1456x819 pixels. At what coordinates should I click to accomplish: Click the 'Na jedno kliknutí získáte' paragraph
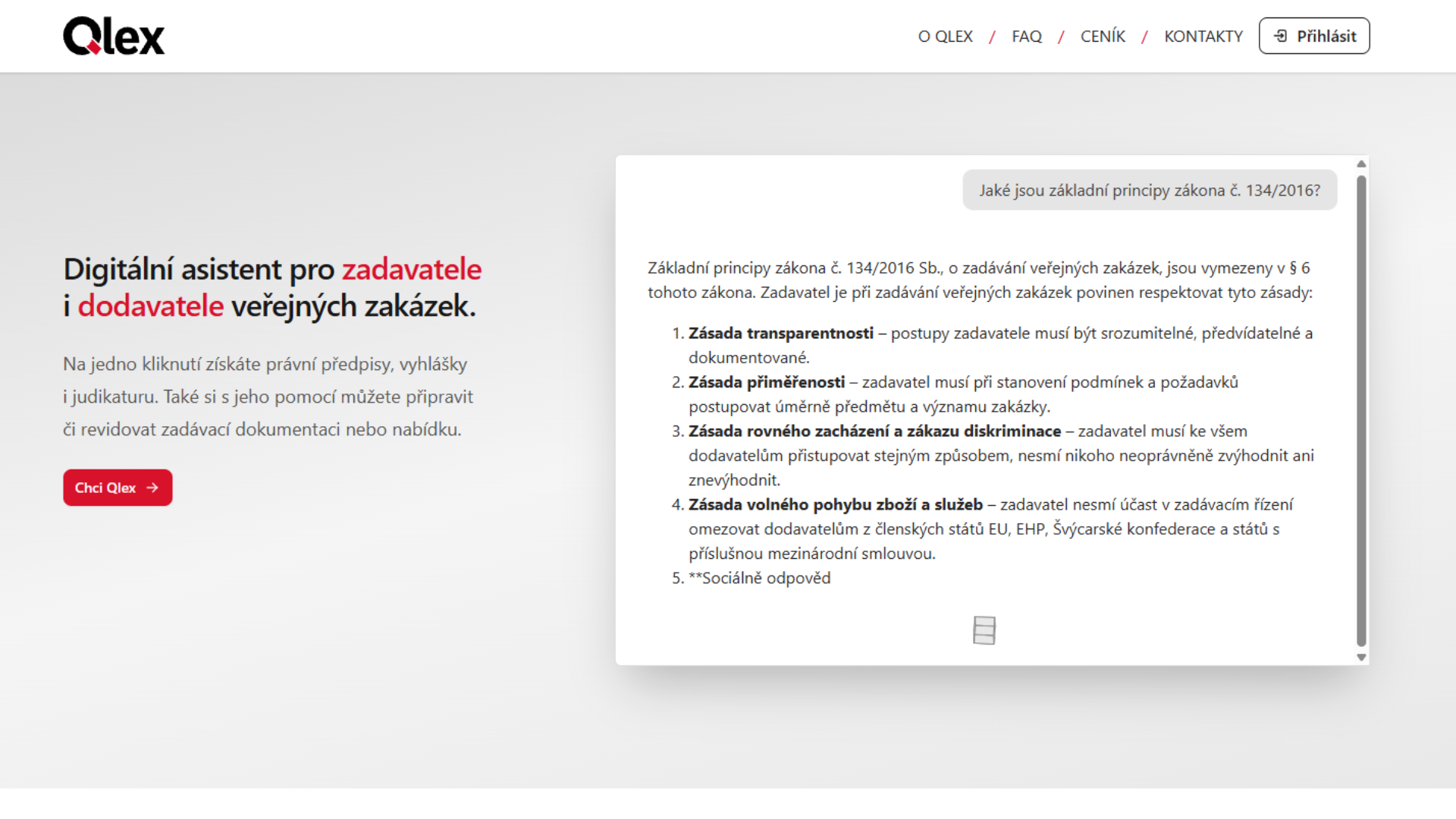(268, 397)
